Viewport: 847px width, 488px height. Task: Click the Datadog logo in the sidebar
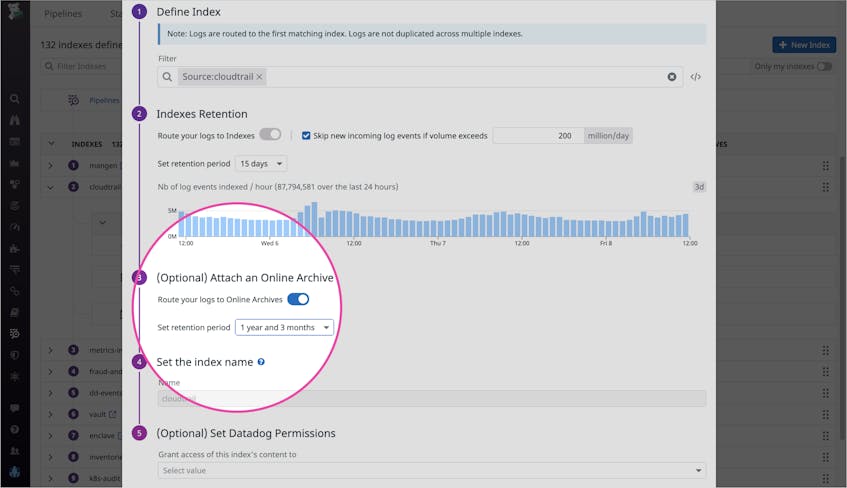point(15,11)
